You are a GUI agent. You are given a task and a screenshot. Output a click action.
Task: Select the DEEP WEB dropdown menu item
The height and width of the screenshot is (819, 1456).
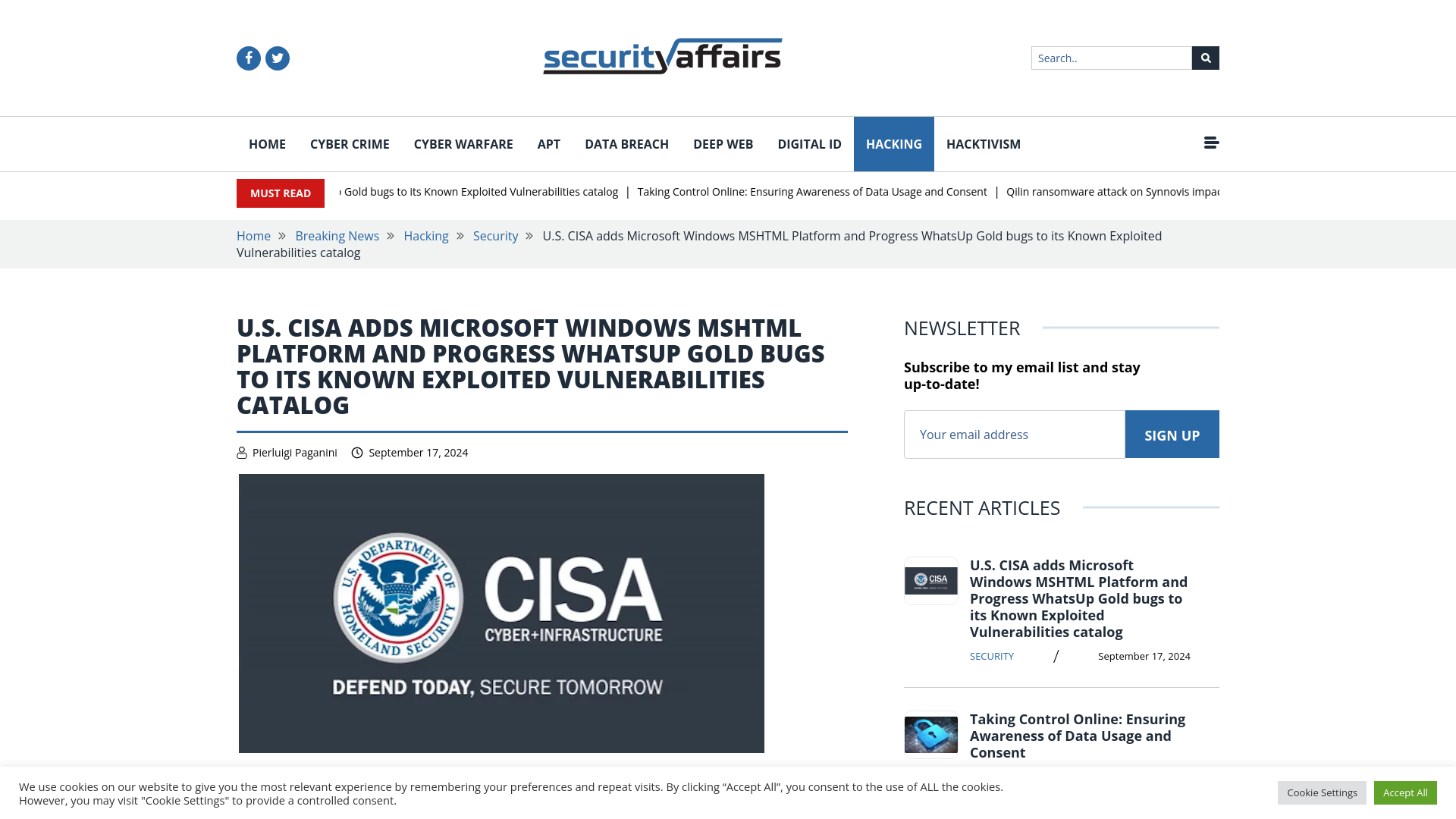[723, 144]
